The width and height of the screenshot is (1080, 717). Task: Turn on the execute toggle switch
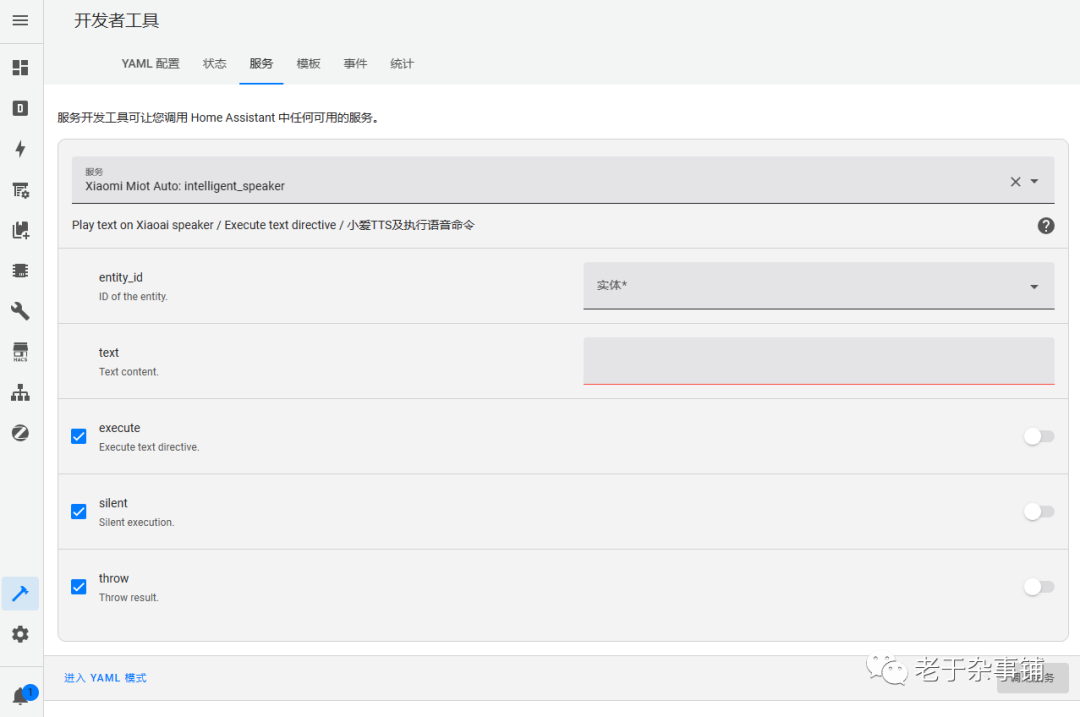[x=1039, y=436]
